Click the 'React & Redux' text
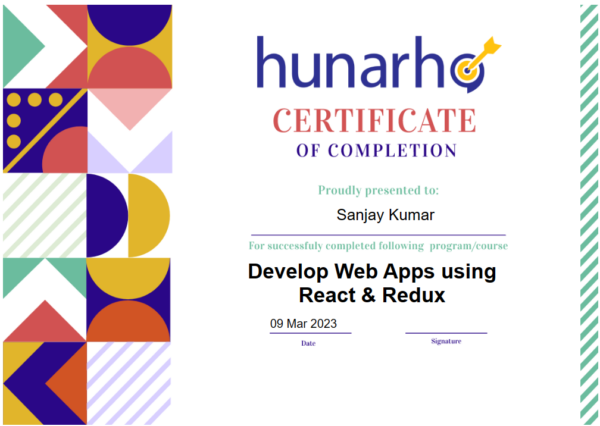This screenshot has width=600, height=426. pos(372,295)
